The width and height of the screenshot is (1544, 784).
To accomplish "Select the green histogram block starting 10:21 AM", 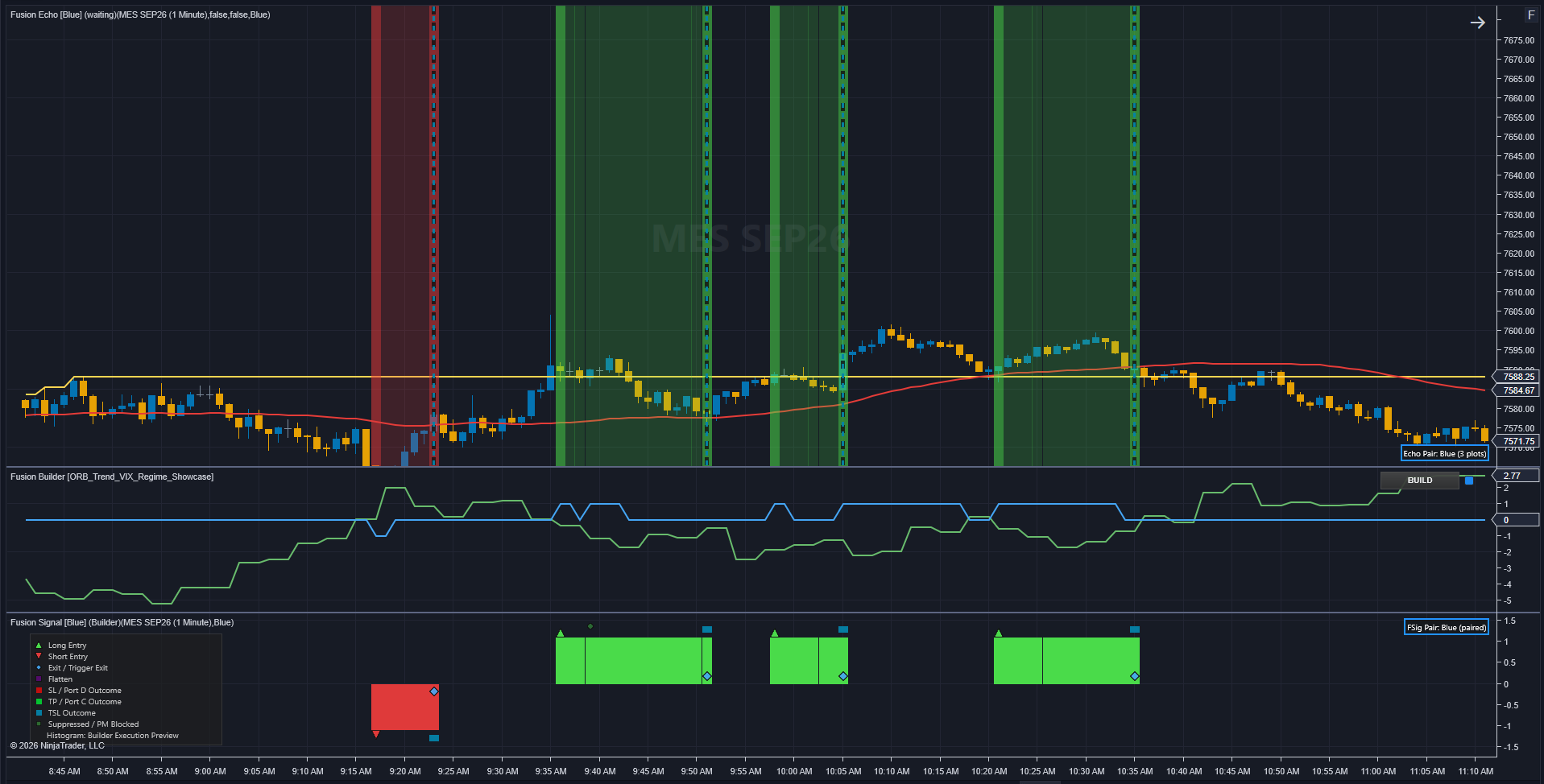I will pyautogui.click(x=1066, y=661).
